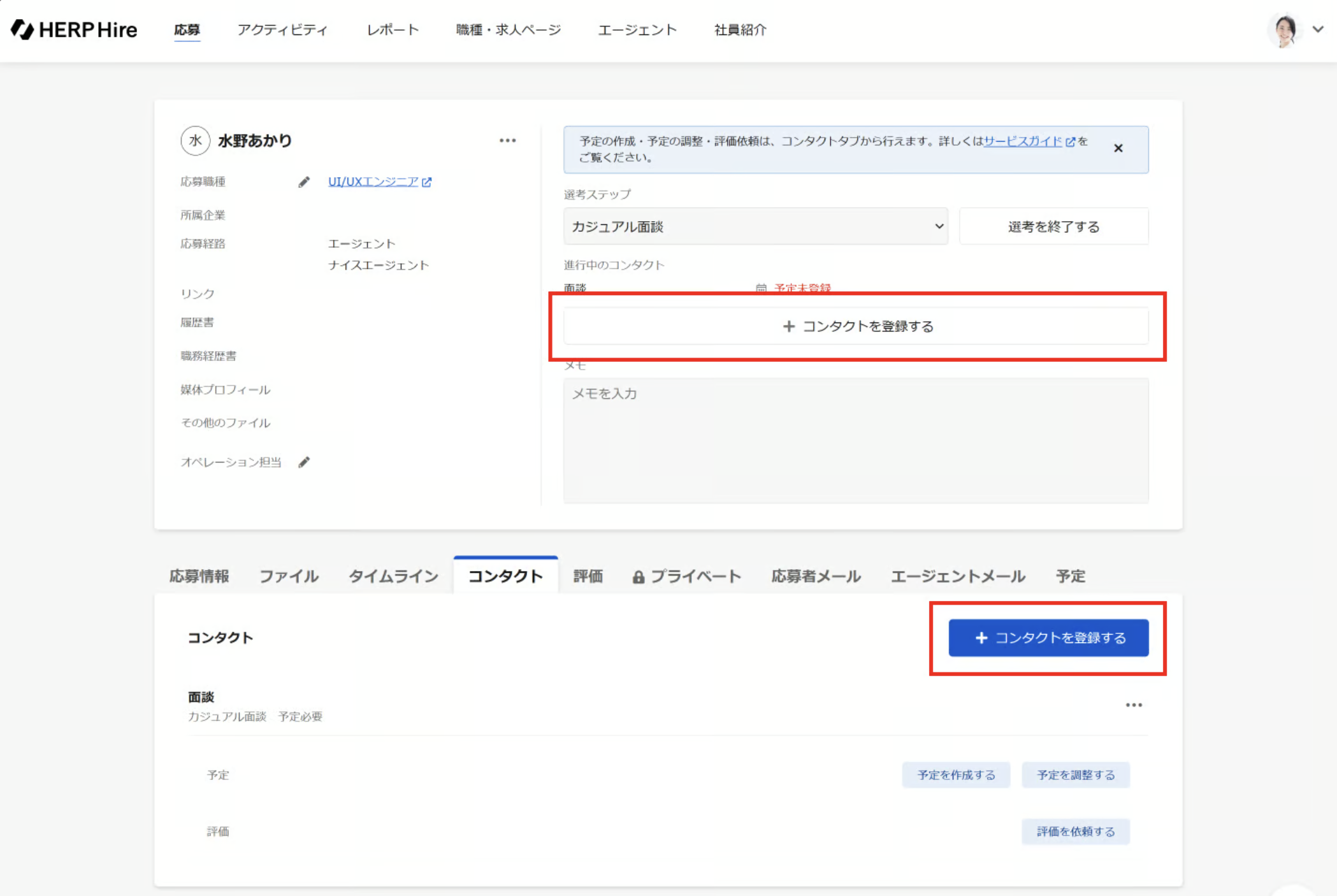Click the ナイスエージェント text

click(379, 265)
